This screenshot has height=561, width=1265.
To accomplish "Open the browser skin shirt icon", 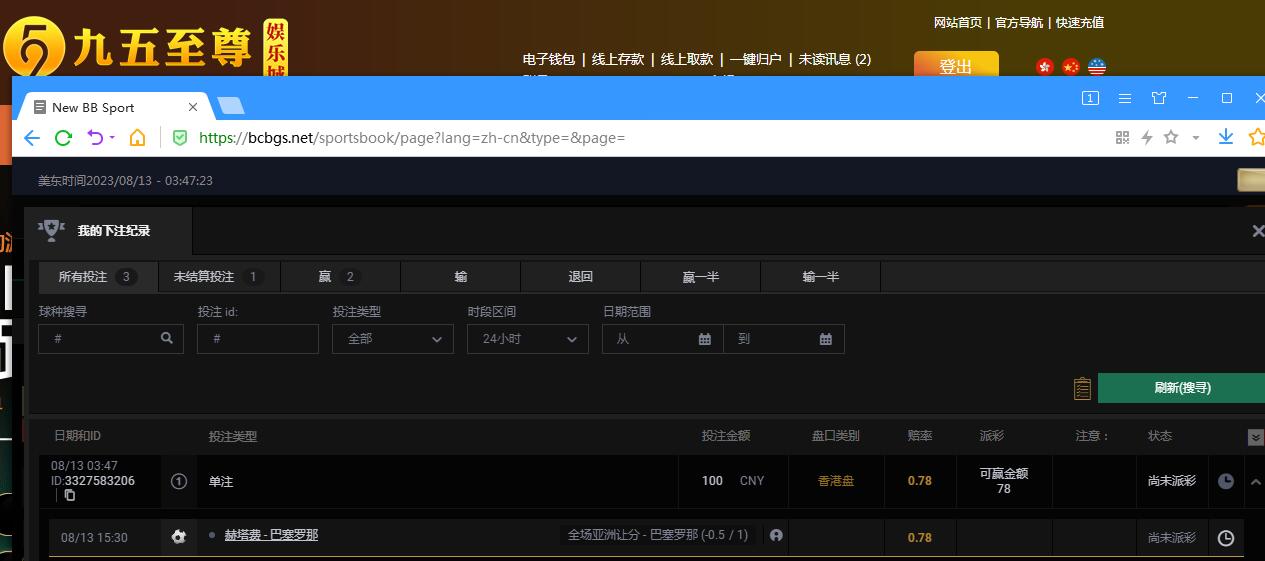I will click(1159, 98).
